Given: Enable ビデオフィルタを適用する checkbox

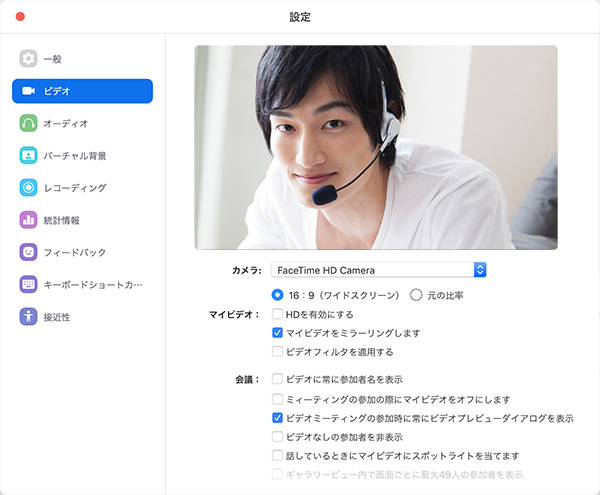Looking at the screenshot, I should click(277, 352).
